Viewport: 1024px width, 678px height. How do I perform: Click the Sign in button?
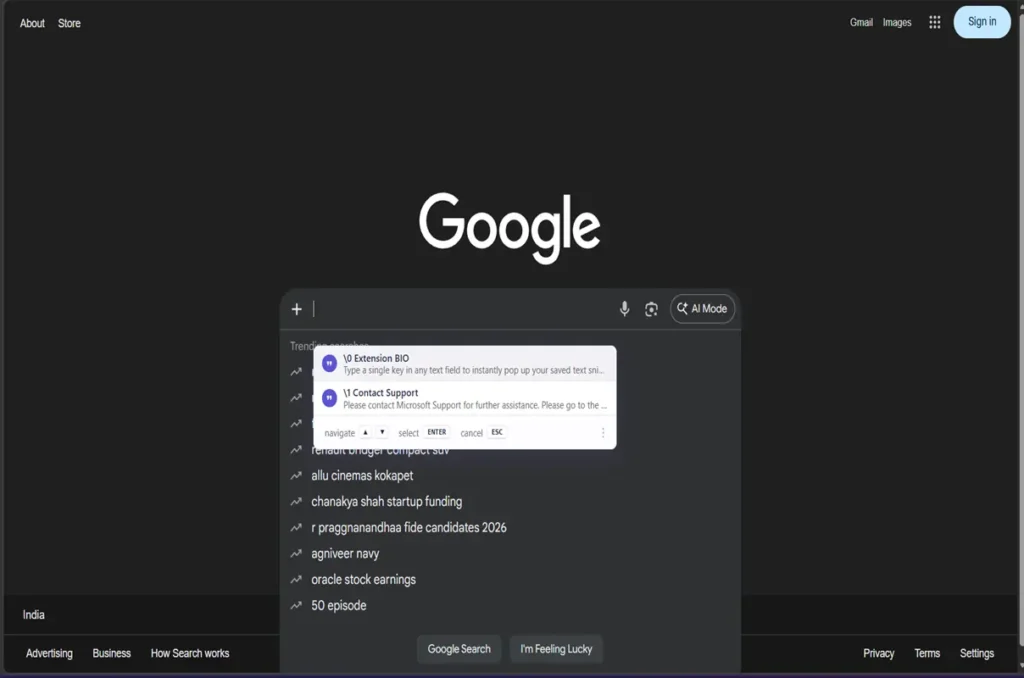(981, 21)
